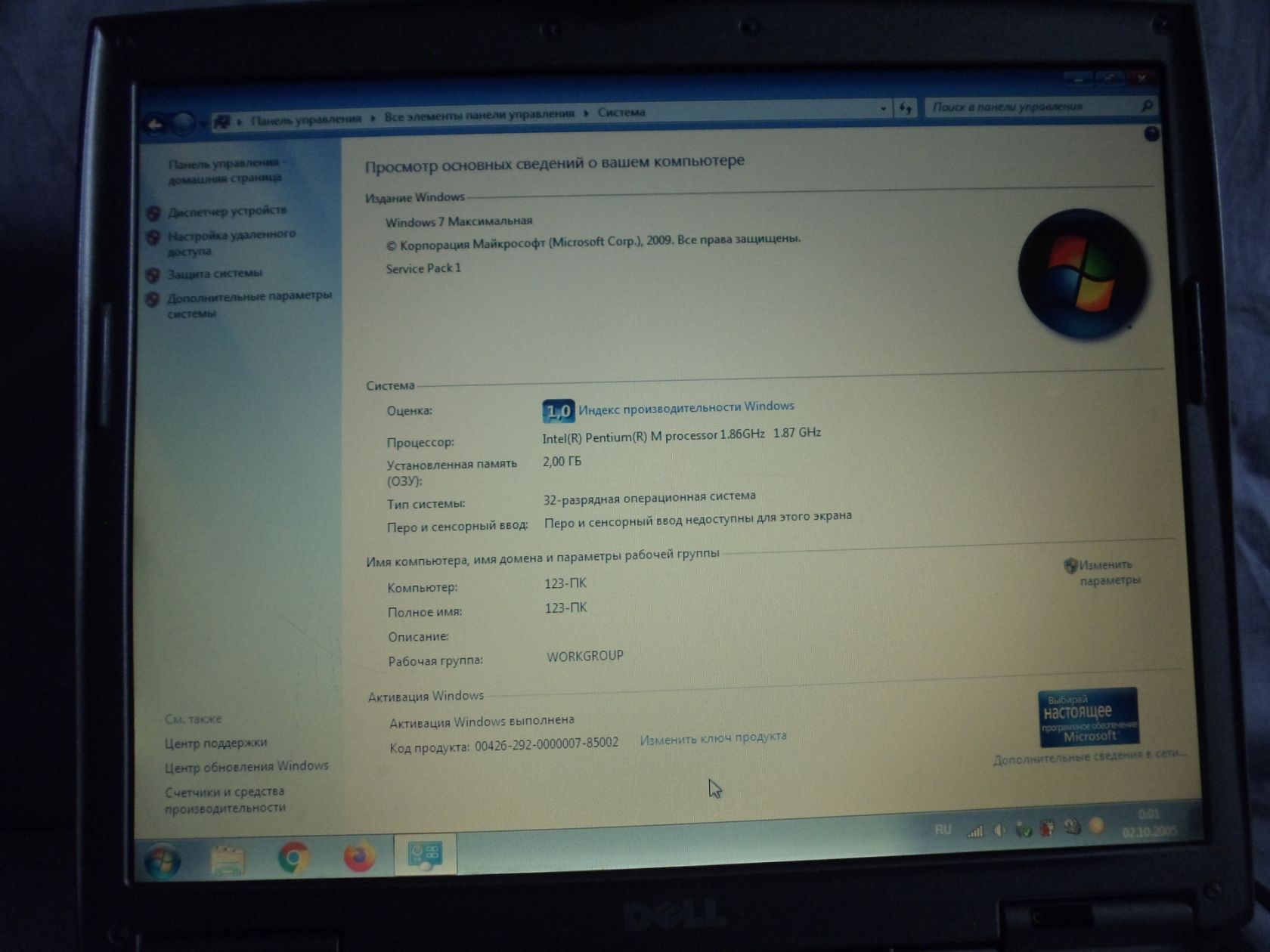Open Дополнительные сведения в сети link
This screenshot has height=952, width=1270.
1090,757
